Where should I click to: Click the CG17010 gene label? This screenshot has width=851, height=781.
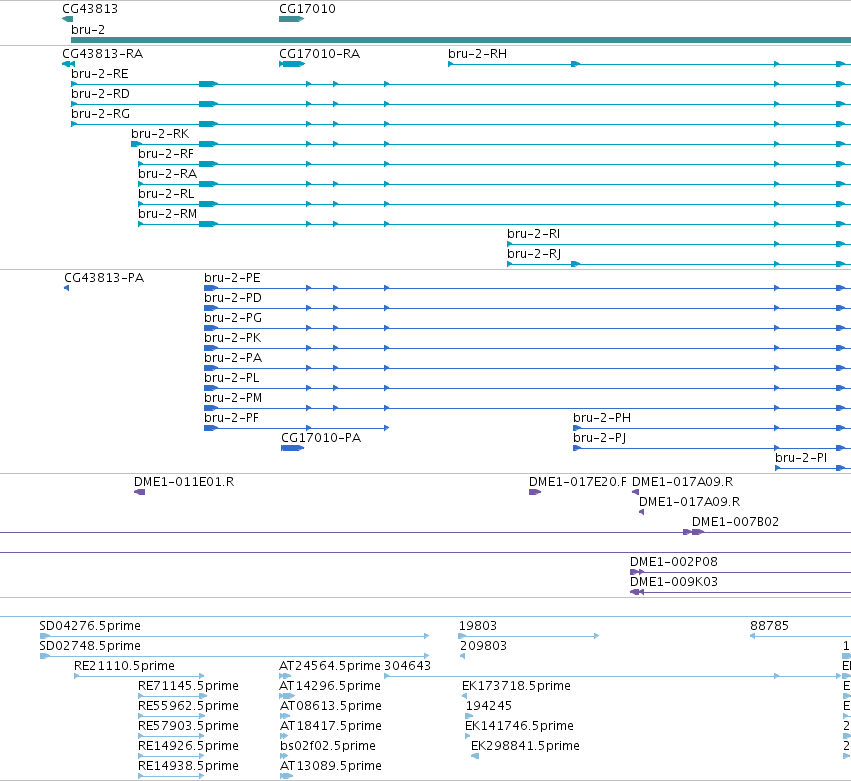point(307,9)
